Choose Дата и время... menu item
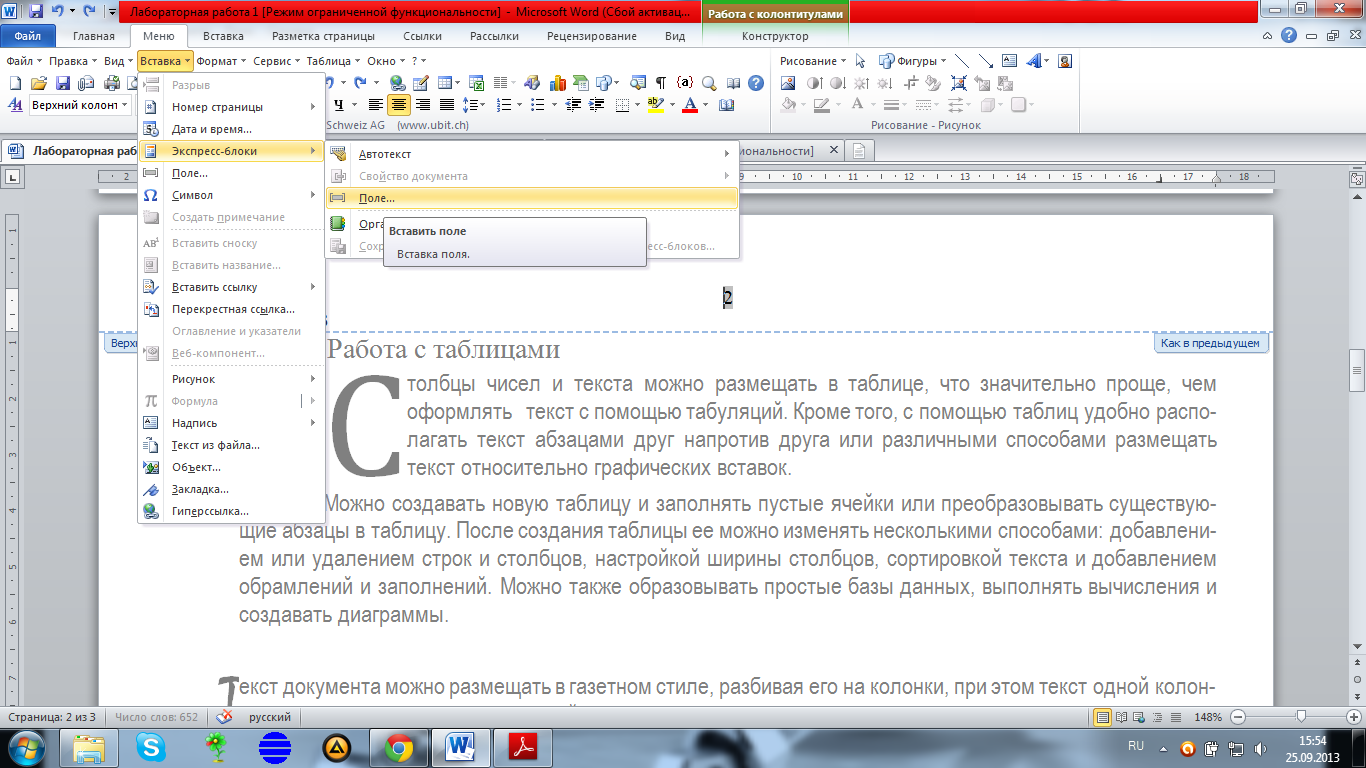Image resolution: width=1366 pixels, height=768 pixels. click(x=231, y=129)
